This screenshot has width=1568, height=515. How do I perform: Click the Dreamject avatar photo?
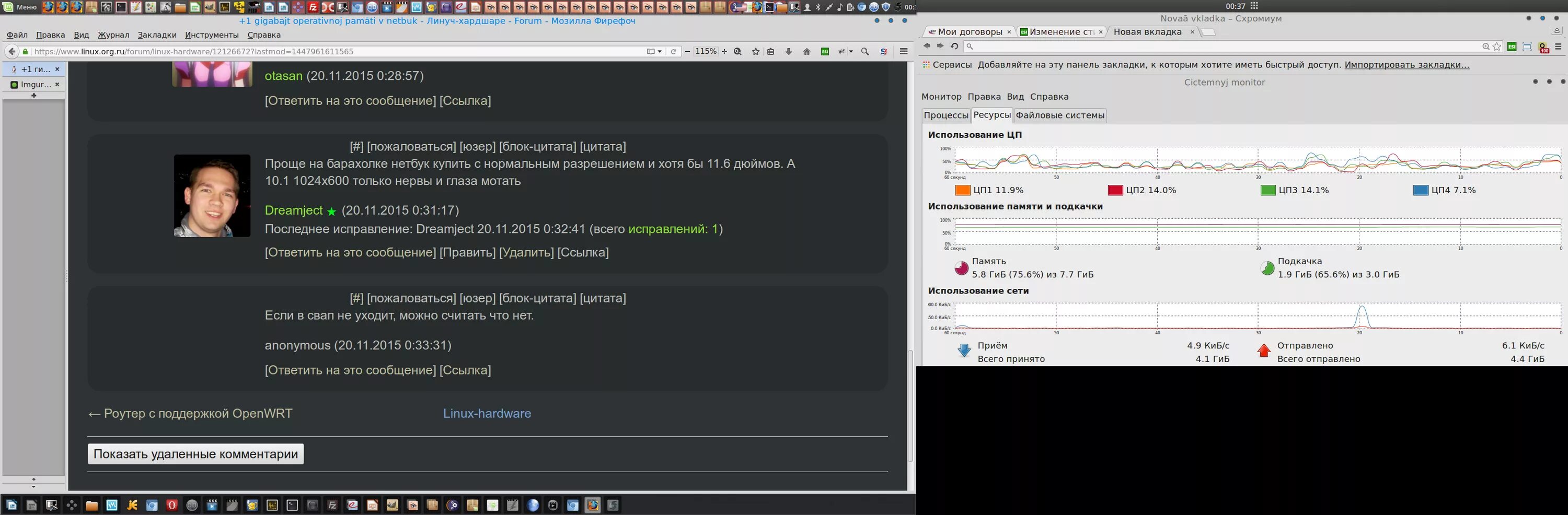click(x=212, y=195)
